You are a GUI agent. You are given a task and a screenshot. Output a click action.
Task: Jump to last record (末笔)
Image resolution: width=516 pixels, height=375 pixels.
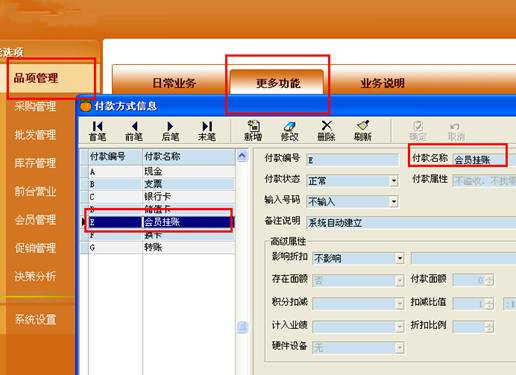pyautogui.click(x=207, y=131)
